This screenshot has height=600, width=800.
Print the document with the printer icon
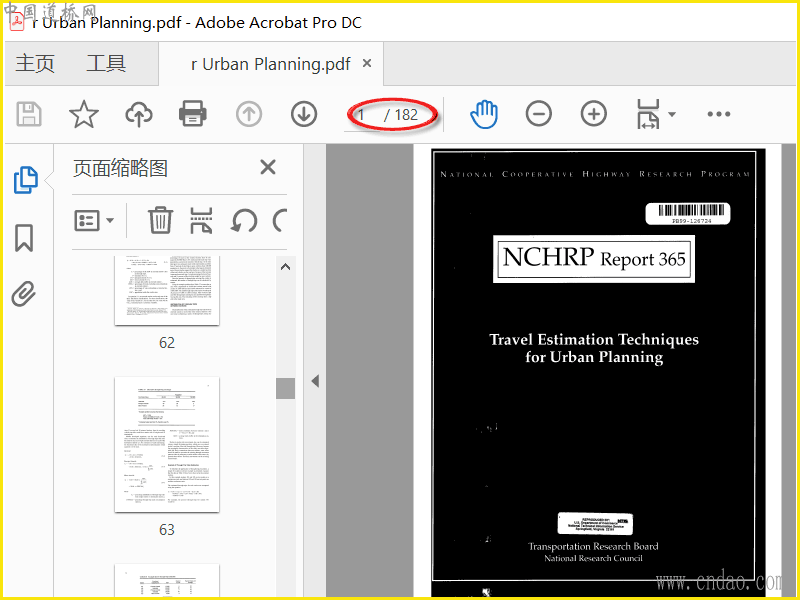[193, 113]
